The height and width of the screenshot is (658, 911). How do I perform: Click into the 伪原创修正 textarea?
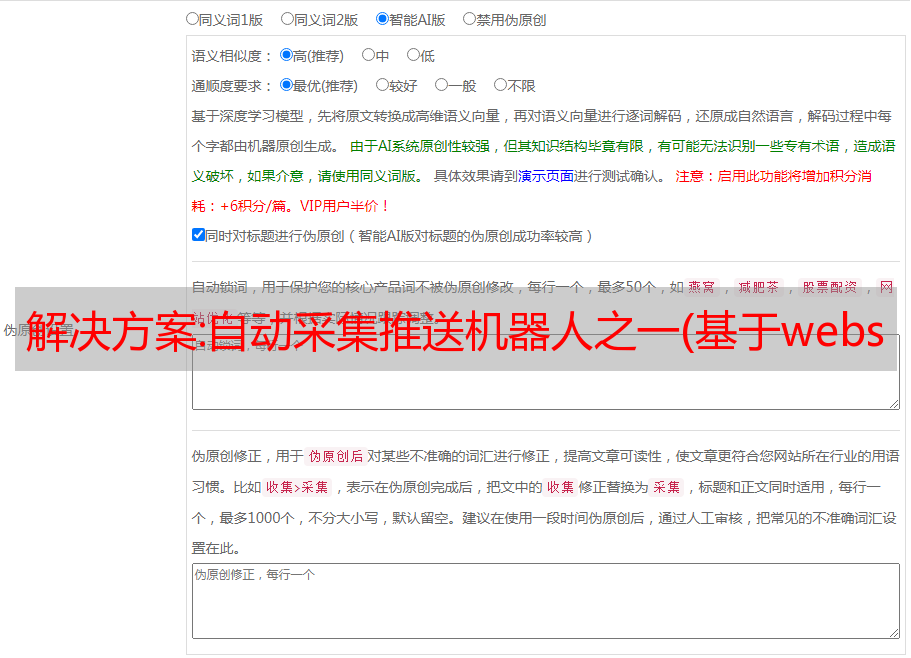tap(546, 601)
